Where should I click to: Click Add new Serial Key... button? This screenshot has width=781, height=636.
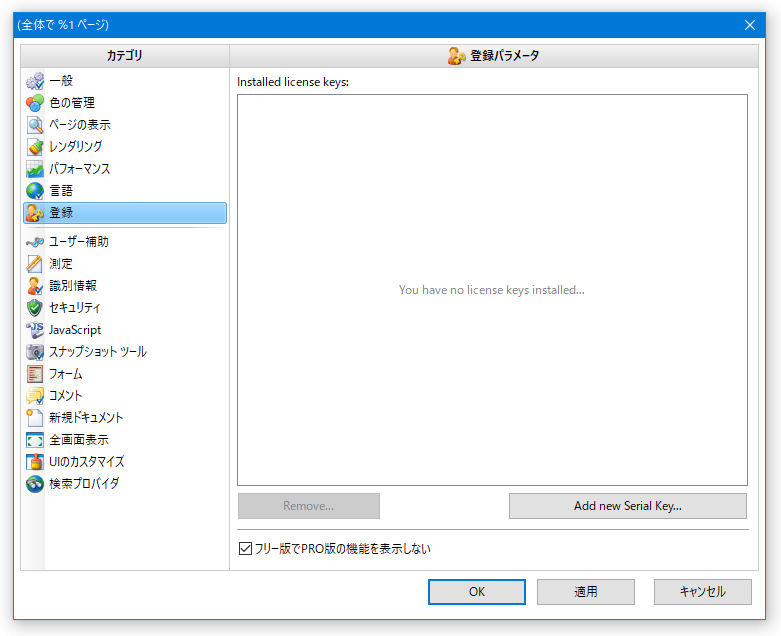point(628,506)
